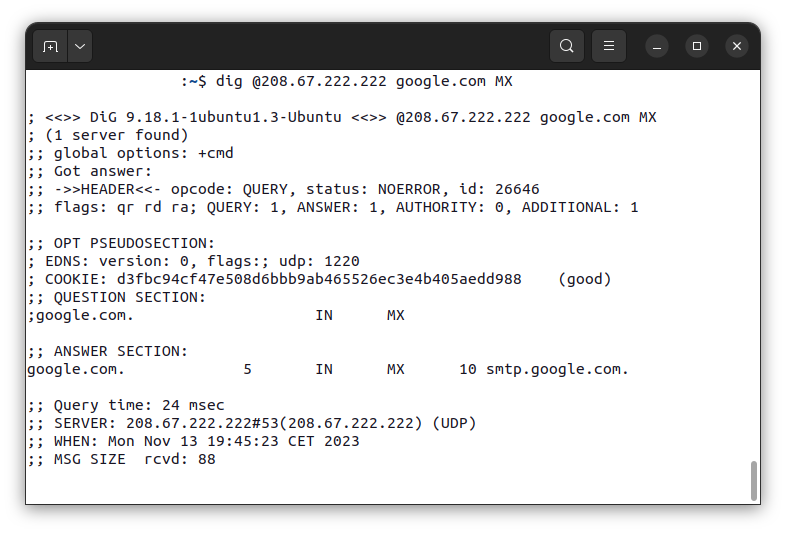Click the COOKIE hex string

(x=319, y=279)
